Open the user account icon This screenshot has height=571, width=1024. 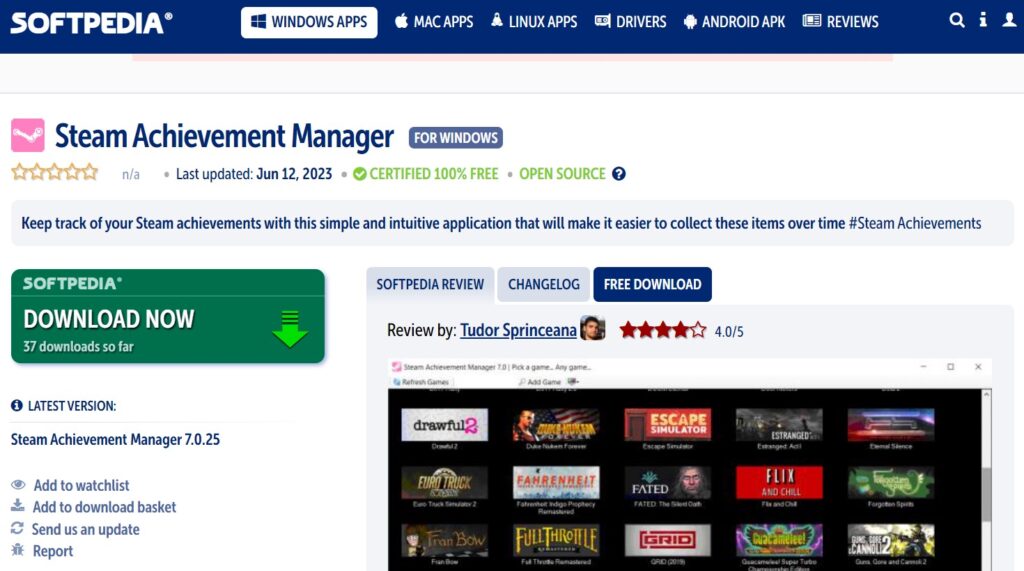1009,20
